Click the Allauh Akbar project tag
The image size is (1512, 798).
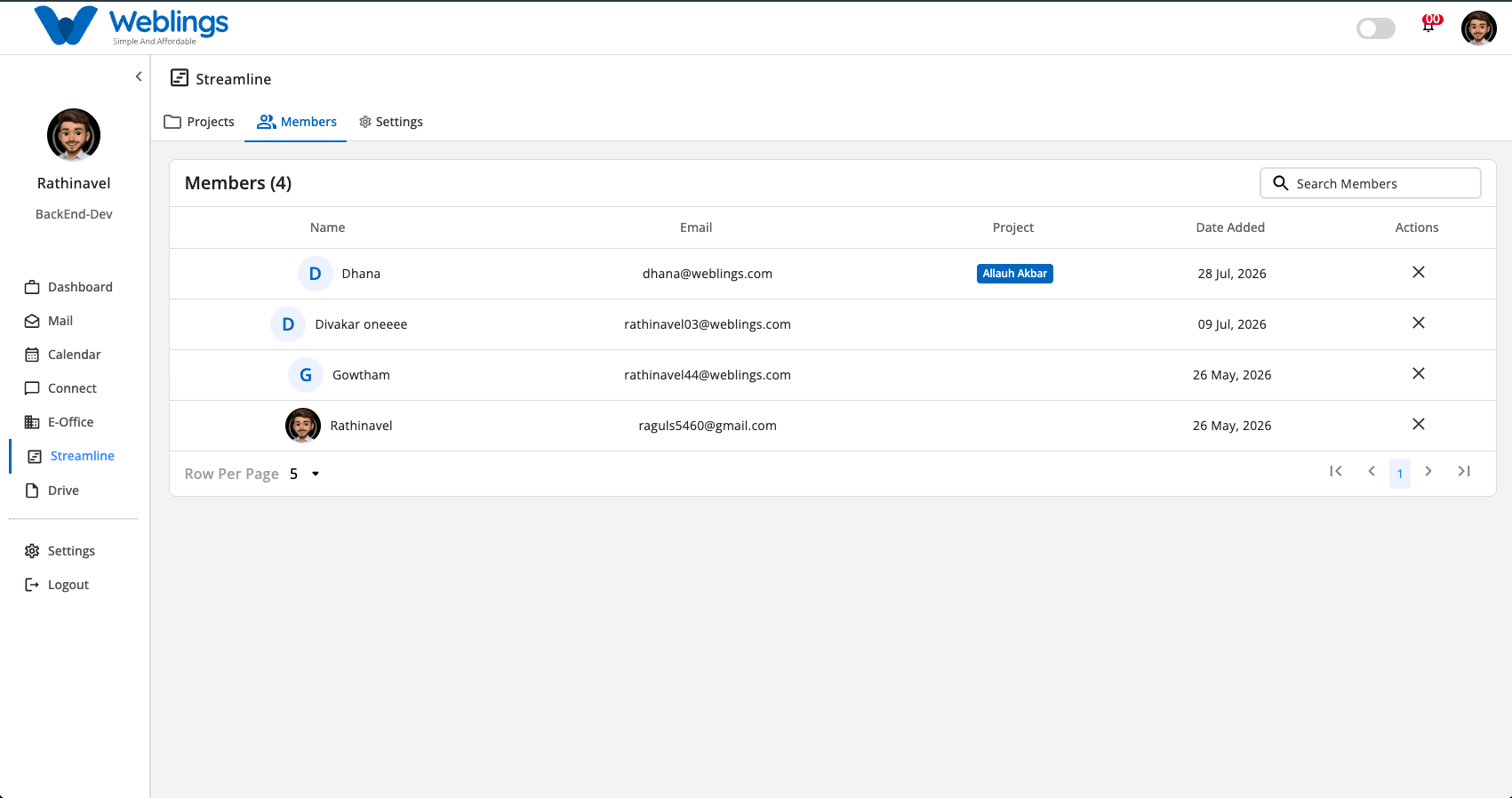pyautogui.click(x=1015, y=274)
